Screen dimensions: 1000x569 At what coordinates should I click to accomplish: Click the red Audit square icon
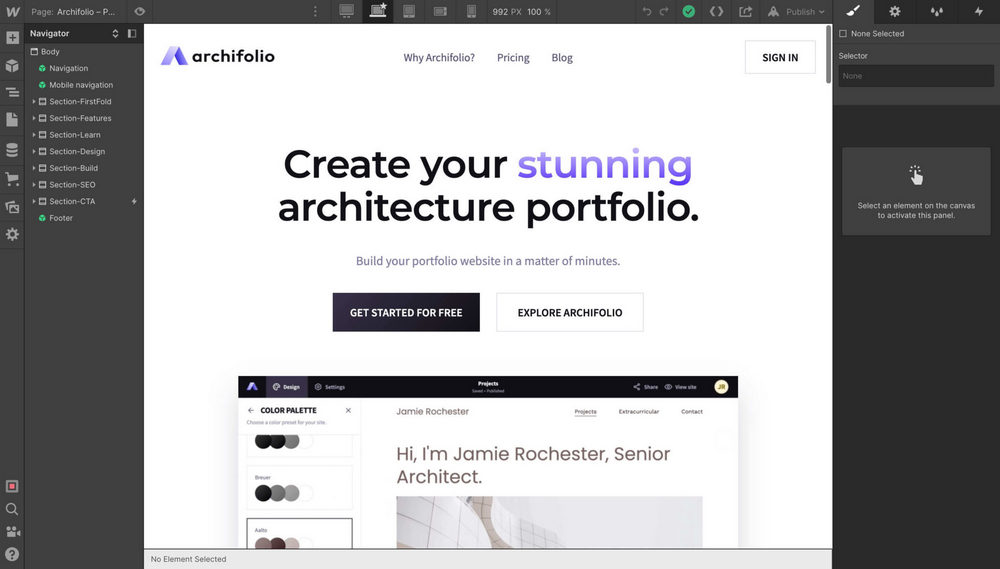pyautogui.click(x=12, y=486)
